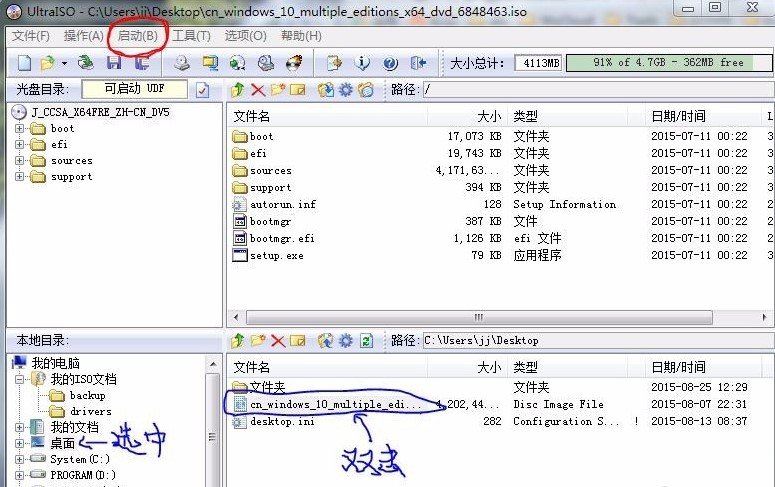
Task: Click the New Folder icon in 光盘目录 toolbar
Action: (x=278, y=89)
